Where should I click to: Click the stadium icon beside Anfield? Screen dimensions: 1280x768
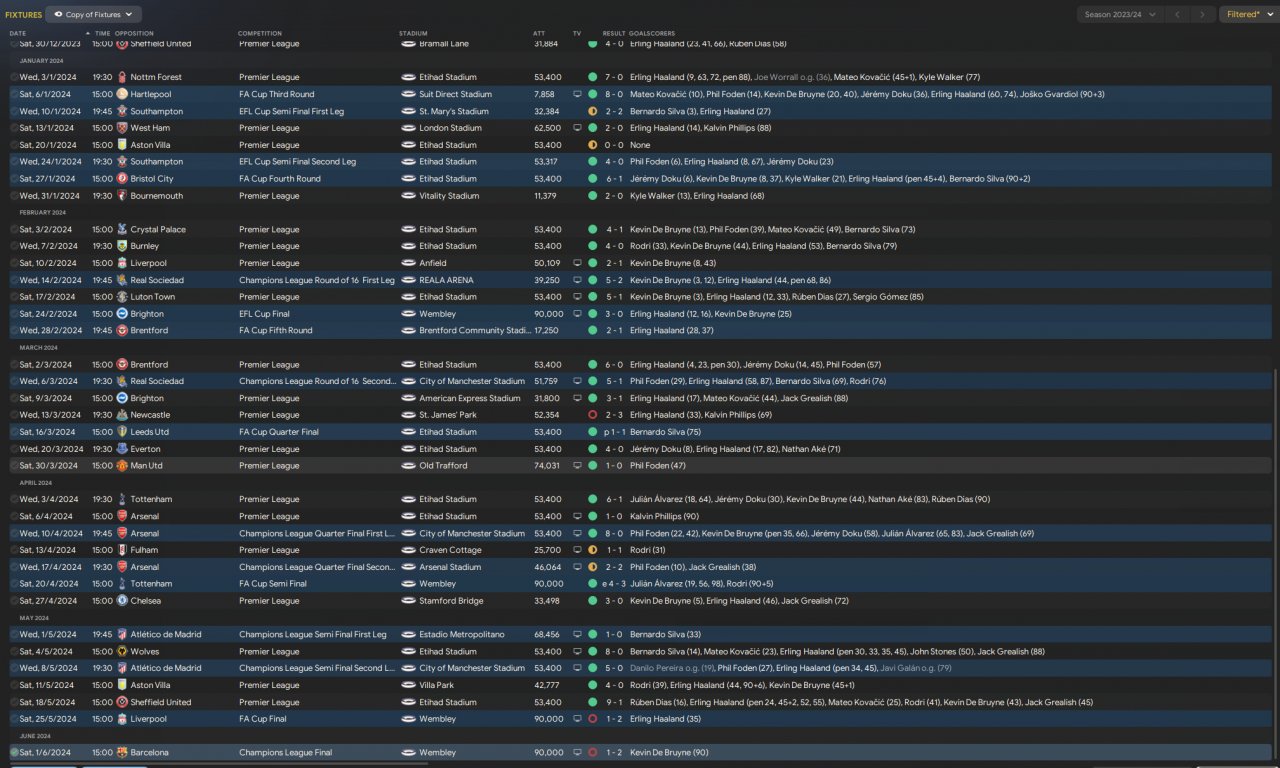pyautogui.click(x=408, y=263)
